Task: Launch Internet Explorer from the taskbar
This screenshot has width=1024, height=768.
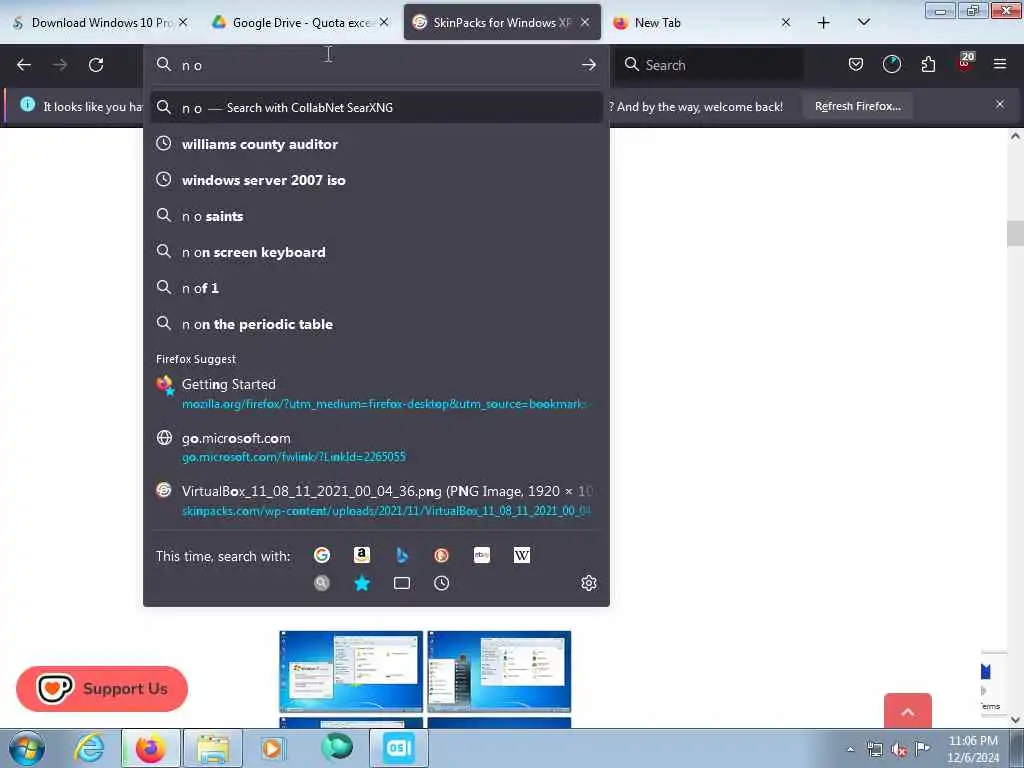Action: [89, 748]
